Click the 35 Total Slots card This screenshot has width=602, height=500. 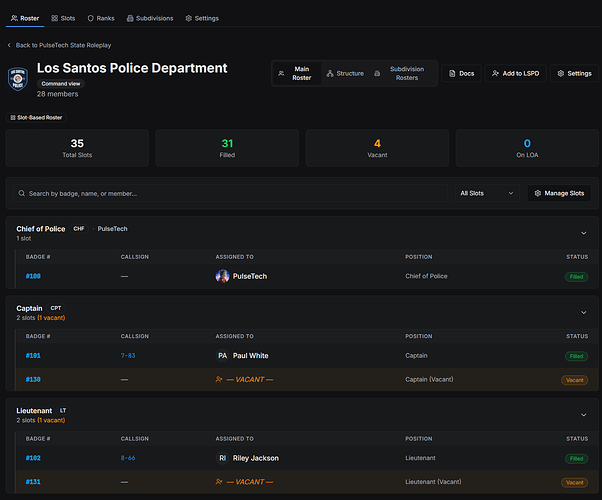pyautogui.click(x=77, y=148)
